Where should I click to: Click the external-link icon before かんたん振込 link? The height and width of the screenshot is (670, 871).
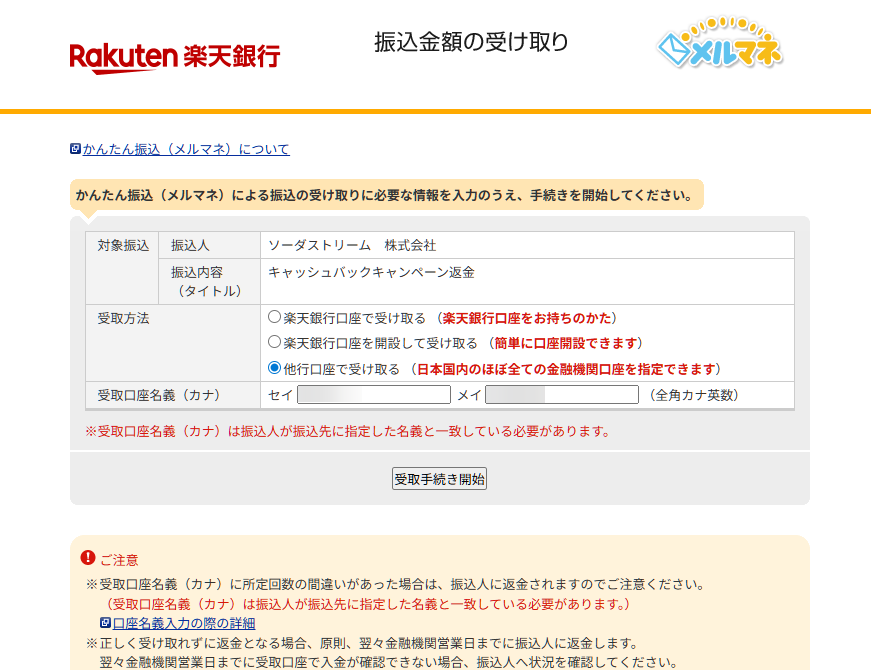click(75, 149)
